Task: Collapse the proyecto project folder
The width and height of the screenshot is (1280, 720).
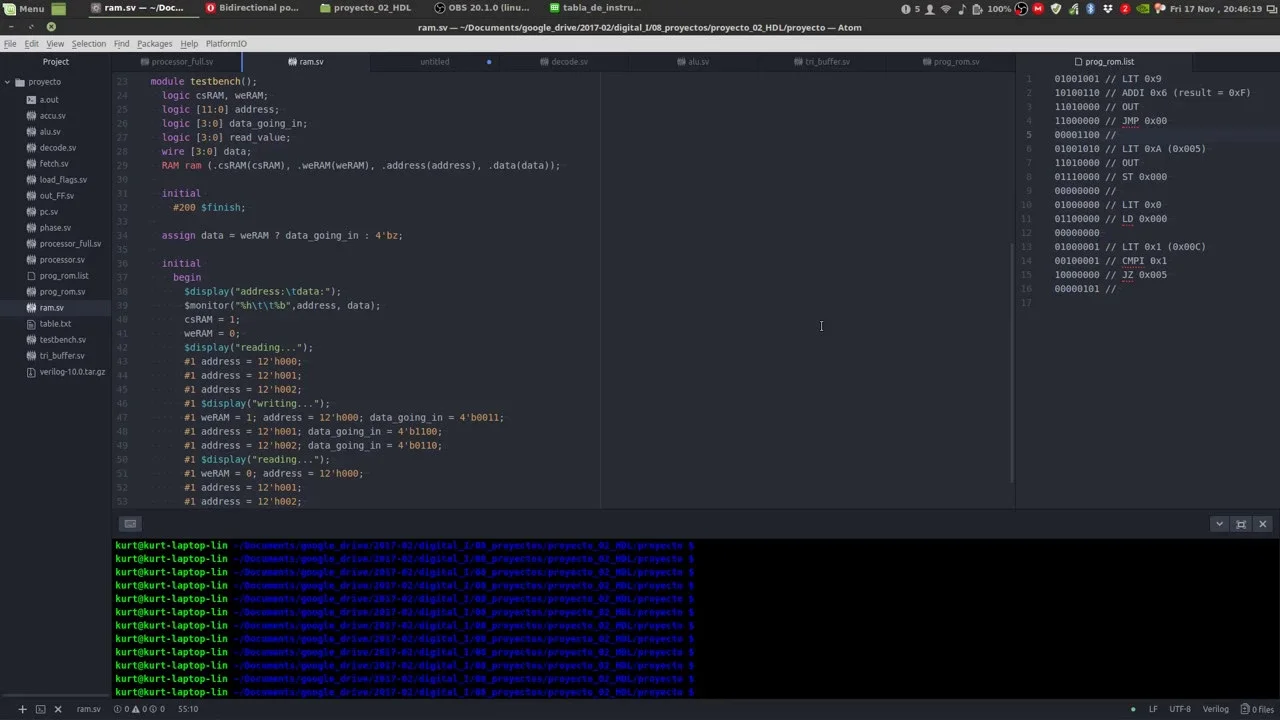Action: 44,82
